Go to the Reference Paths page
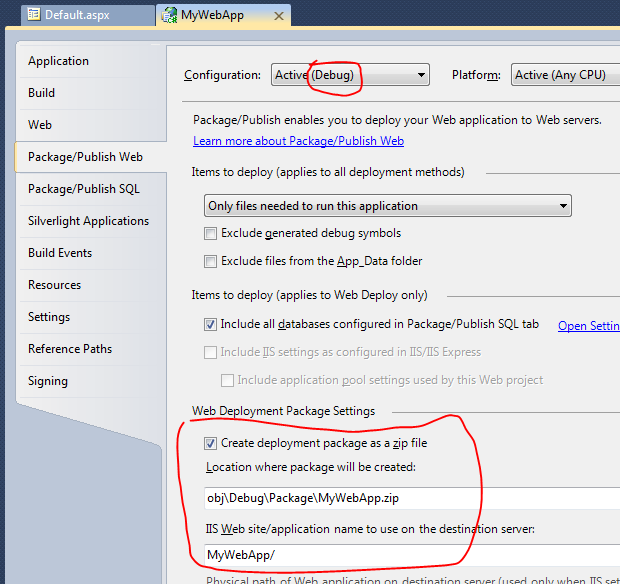 coord(91,349)
